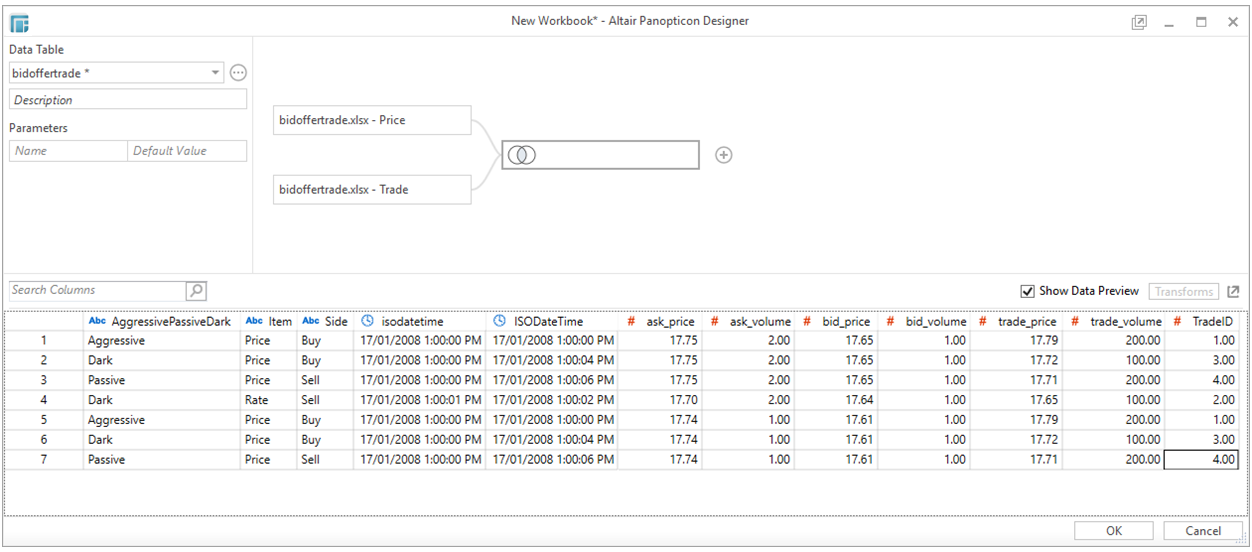Click the Abc type icon of the Side column

[310, 322]
